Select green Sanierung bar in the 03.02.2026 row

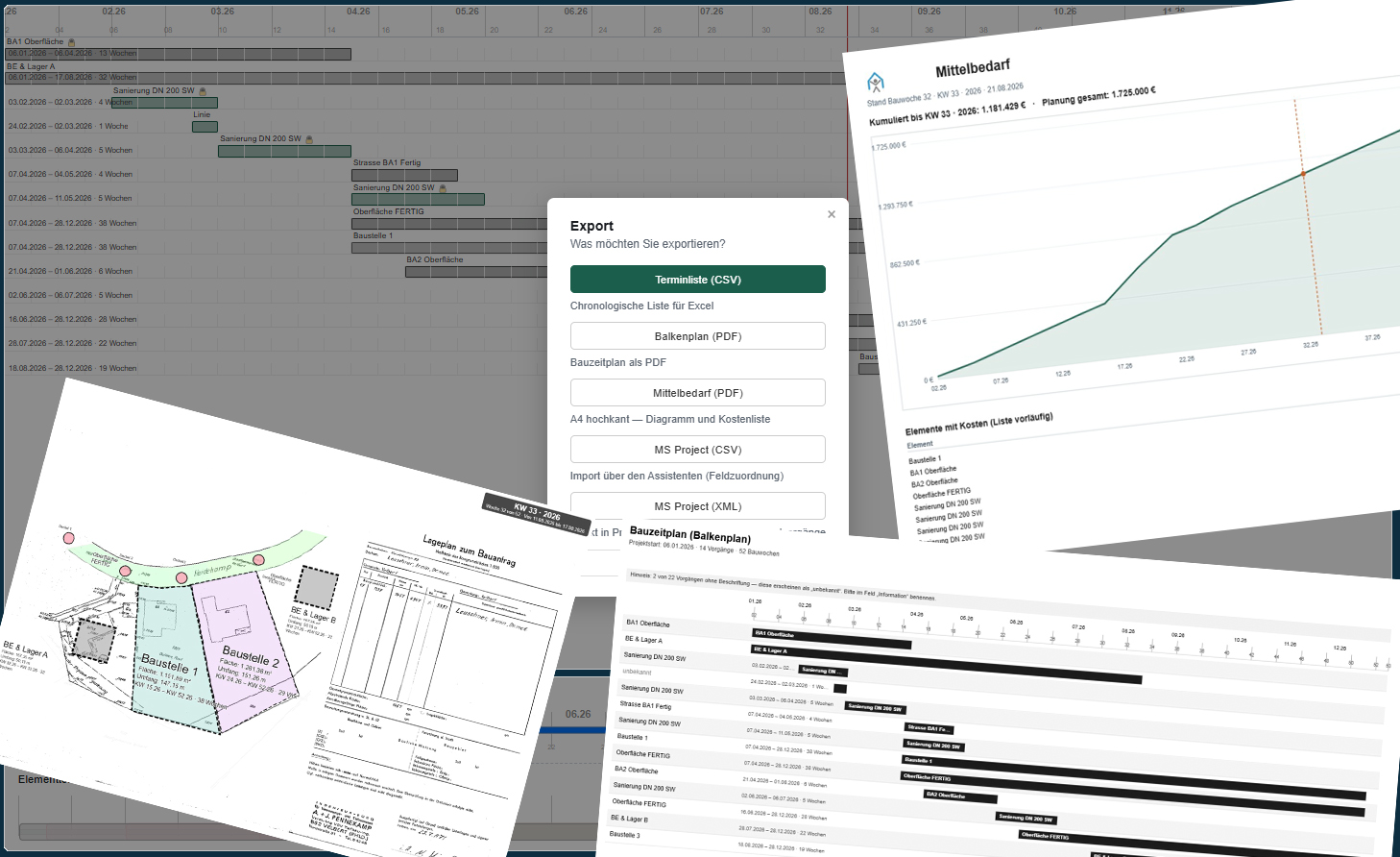[x=164, y=103]
